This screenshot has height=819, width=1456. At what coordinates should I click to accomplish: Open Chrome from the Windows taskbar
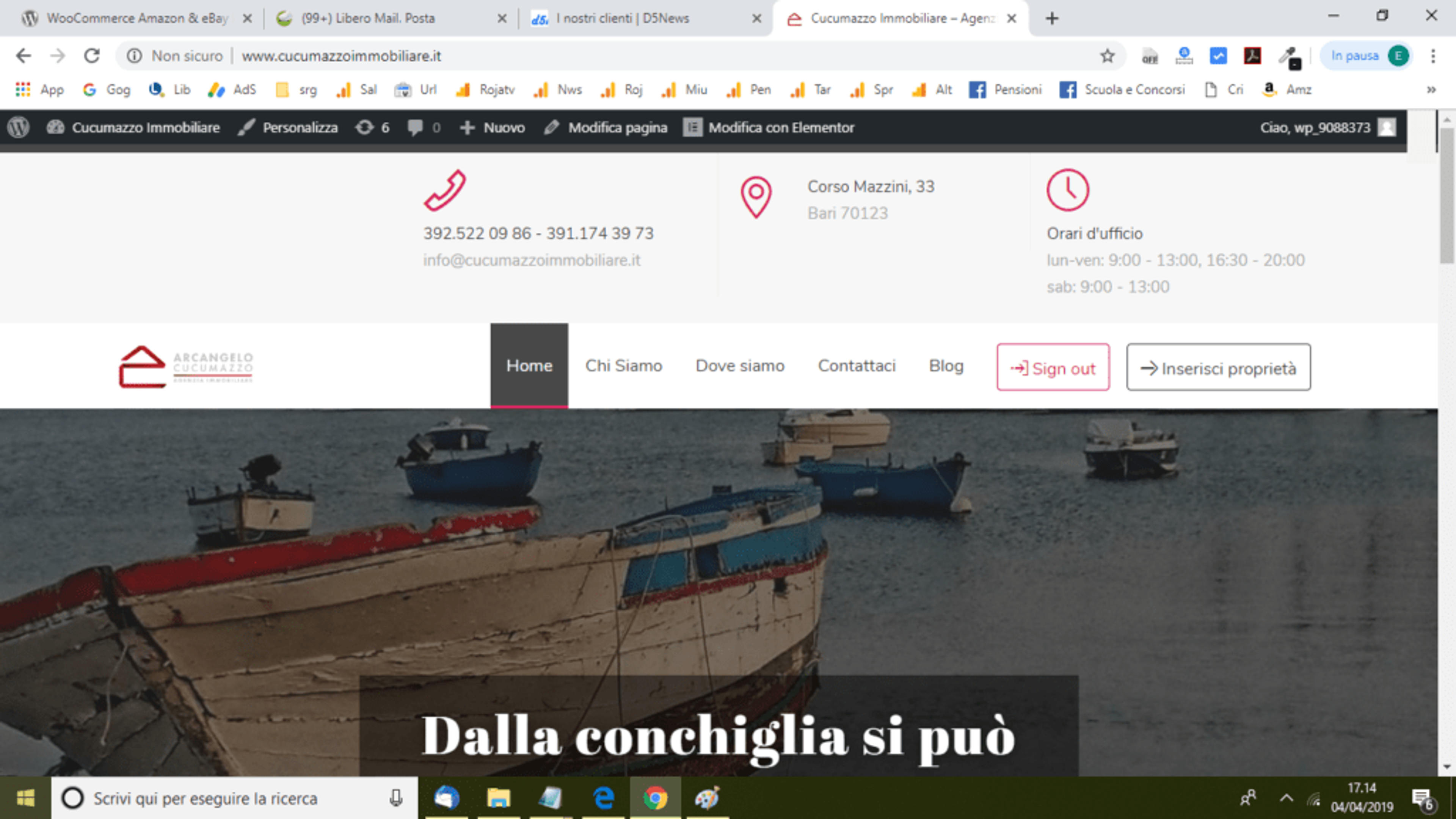tap(655, 797)
